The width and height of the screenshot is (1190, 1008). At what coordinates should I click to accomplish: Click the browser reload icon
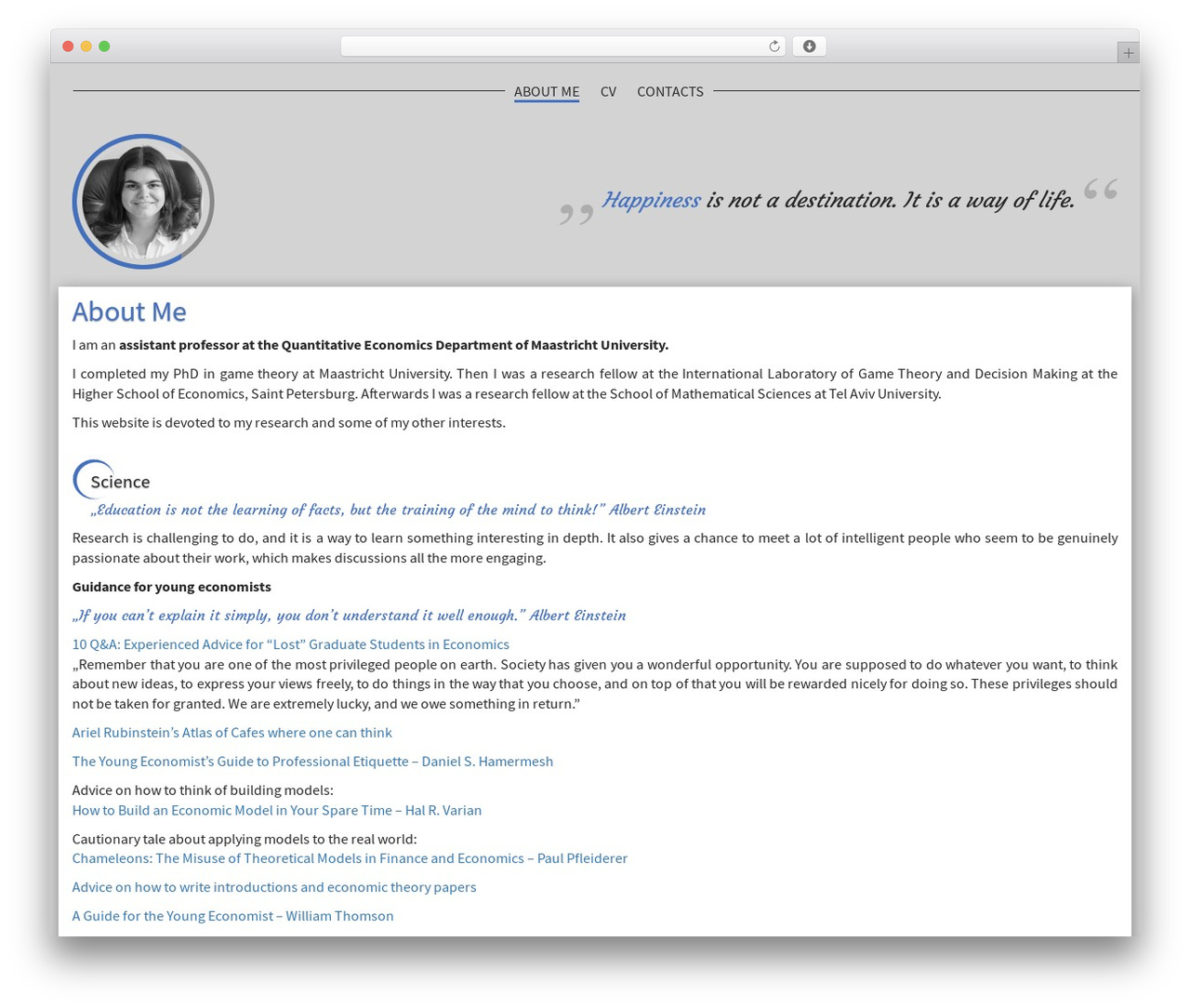[773, 46]
